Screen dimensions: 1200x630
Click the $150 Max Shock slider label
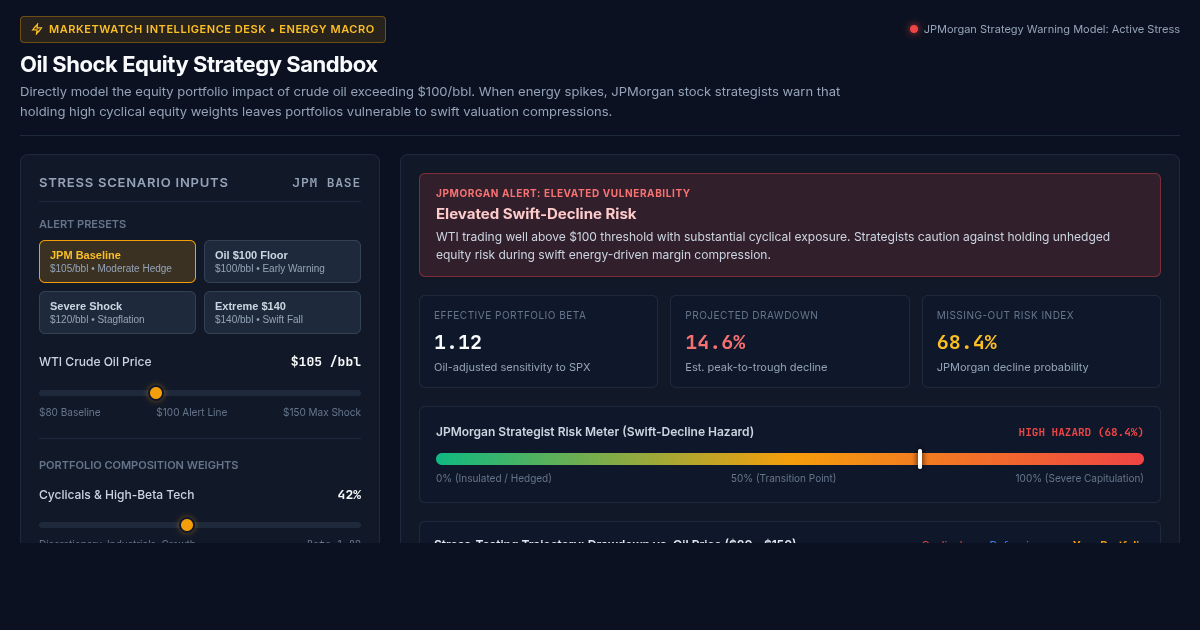(322, 412)
